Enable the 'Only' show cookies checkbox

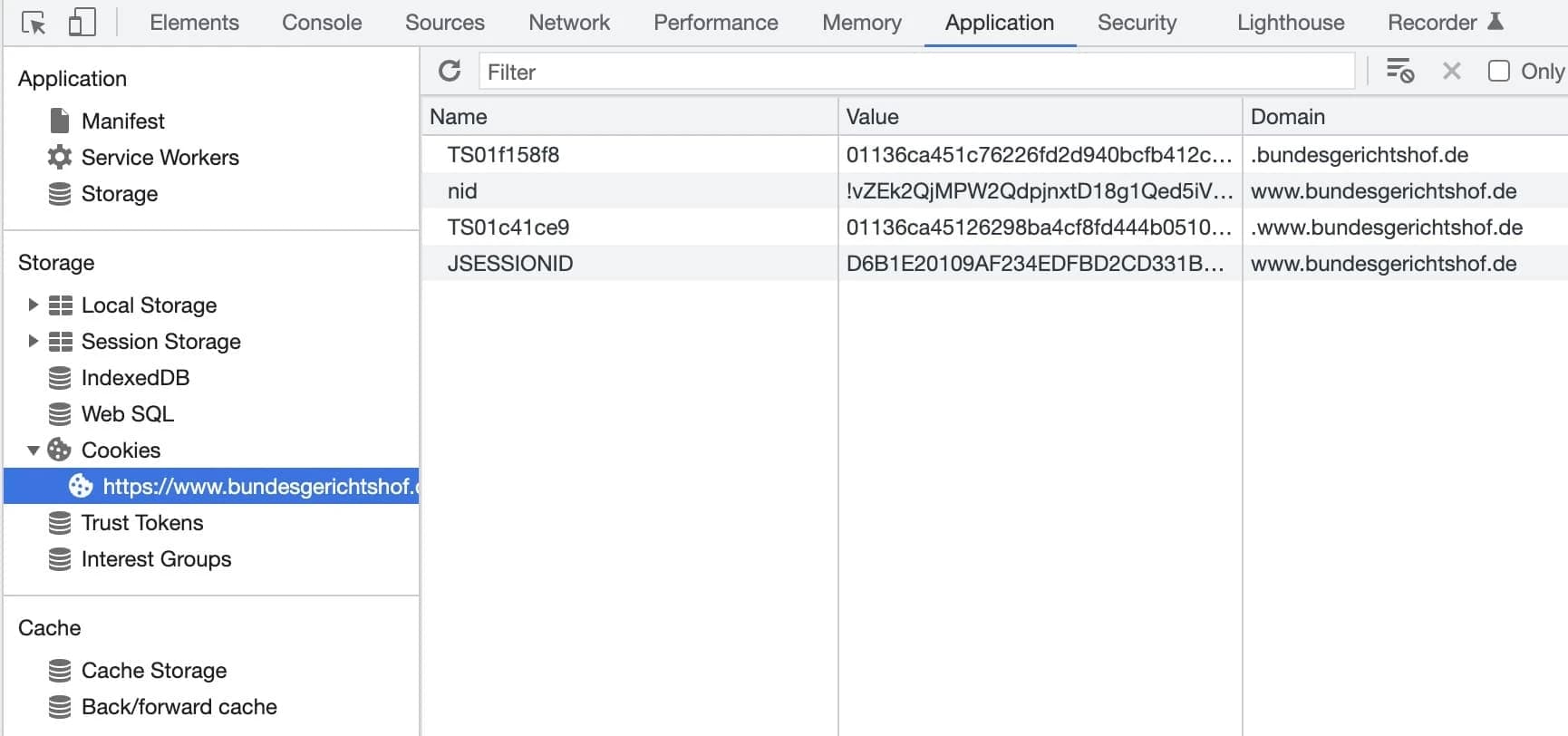point(1498,71)
